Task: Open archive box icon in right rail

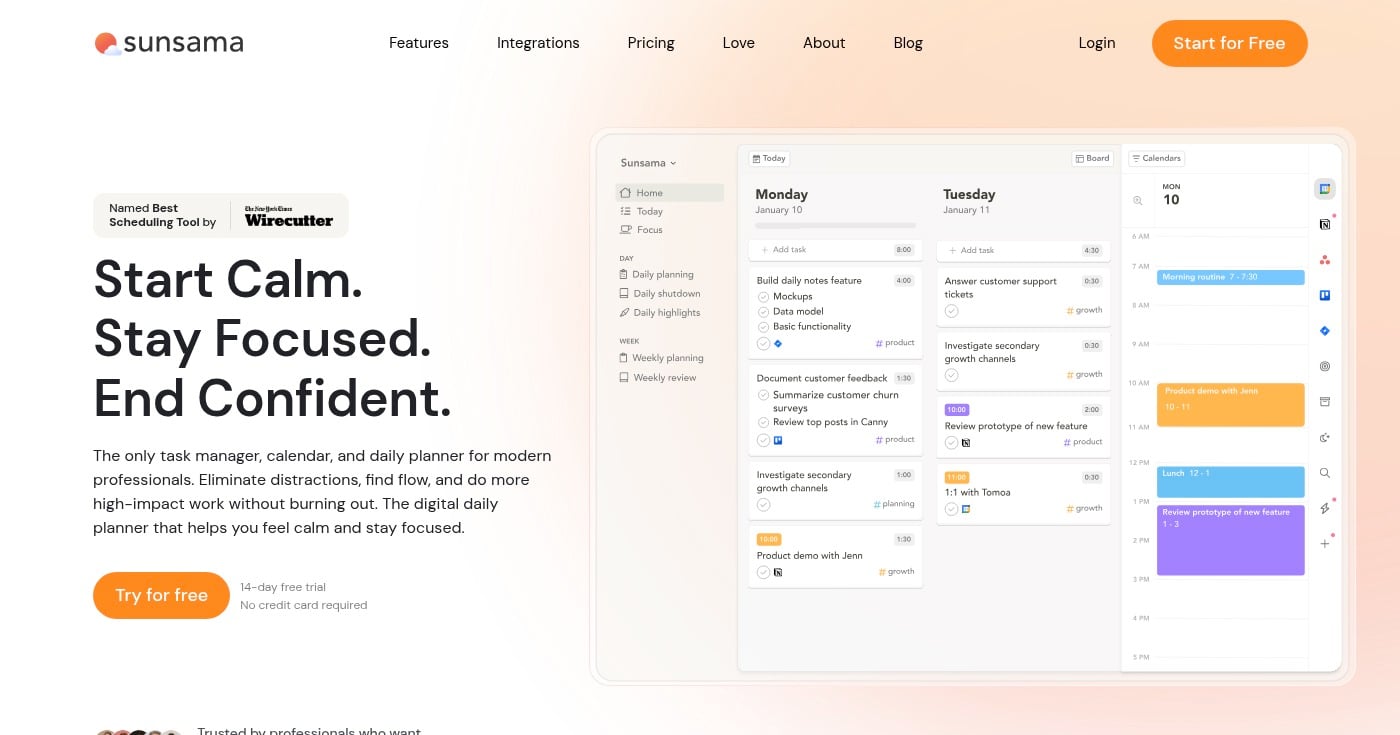Action: tap(1324, 402)
